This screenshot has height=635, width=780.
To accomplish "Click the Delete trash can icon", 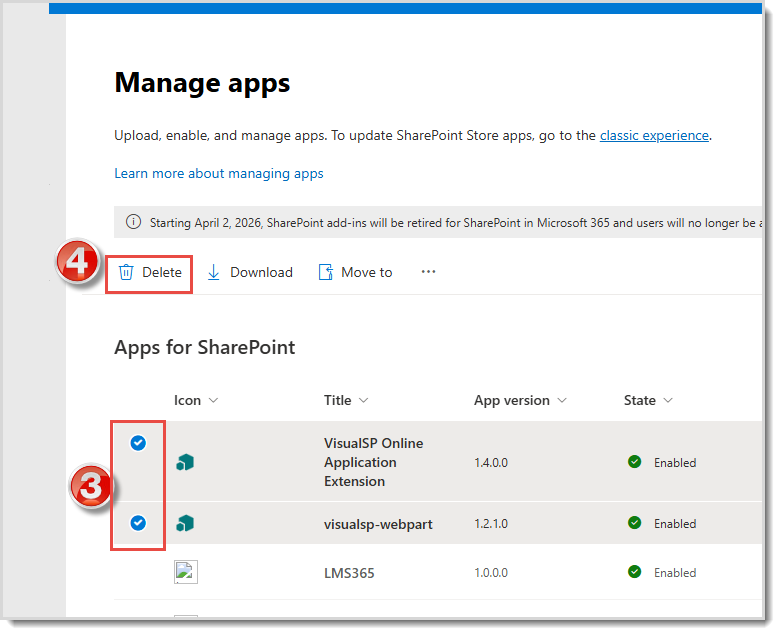I will click(126, 272).
